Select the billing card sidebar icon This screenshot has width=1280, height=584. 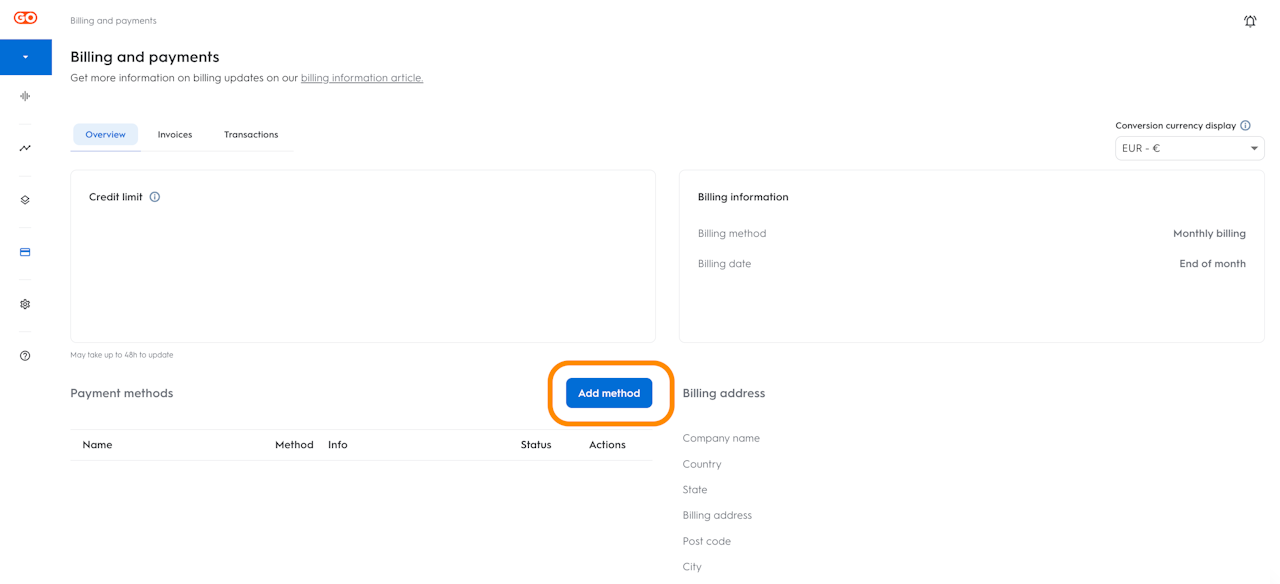pos(25,252)
